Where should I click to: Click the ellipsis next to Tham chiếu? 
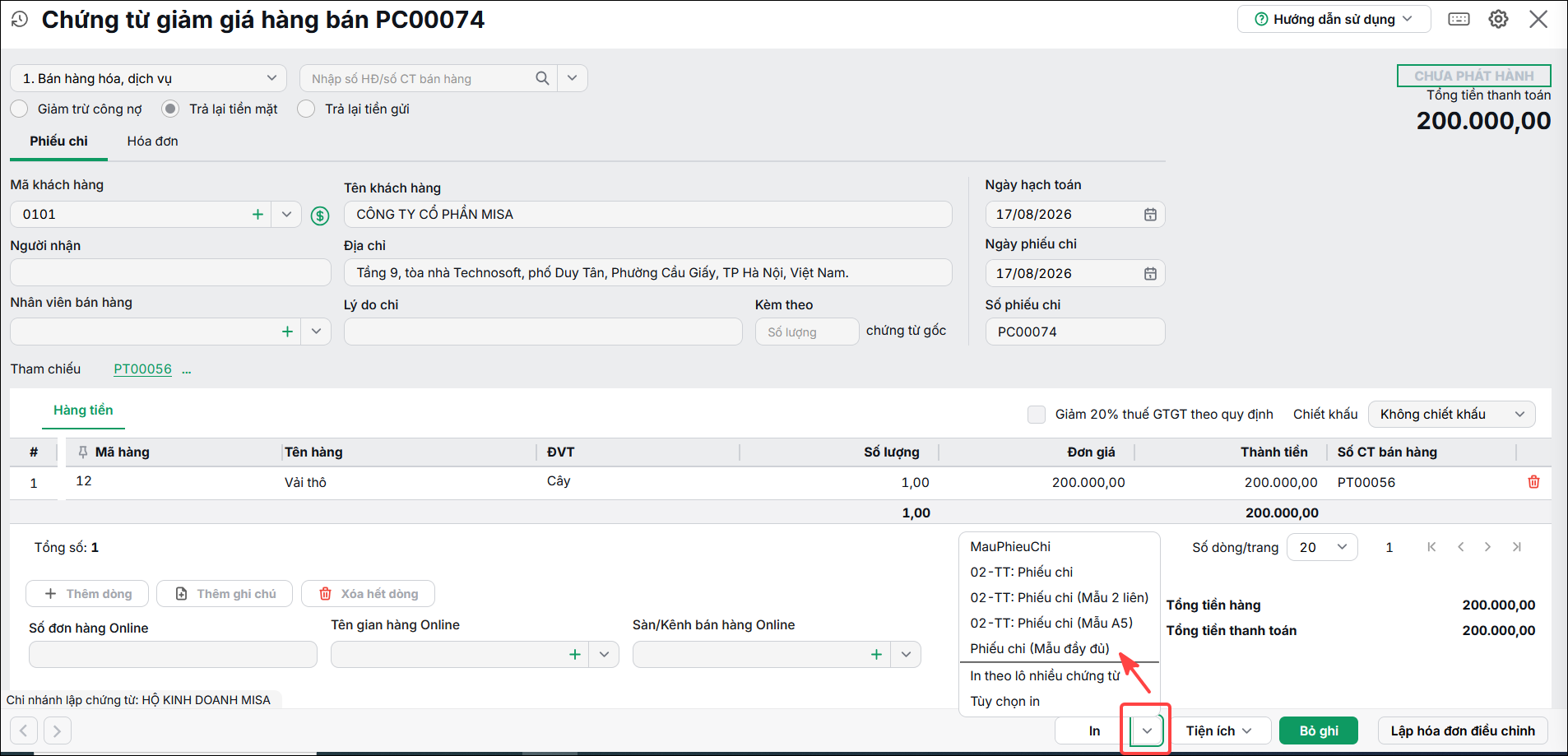187,370
